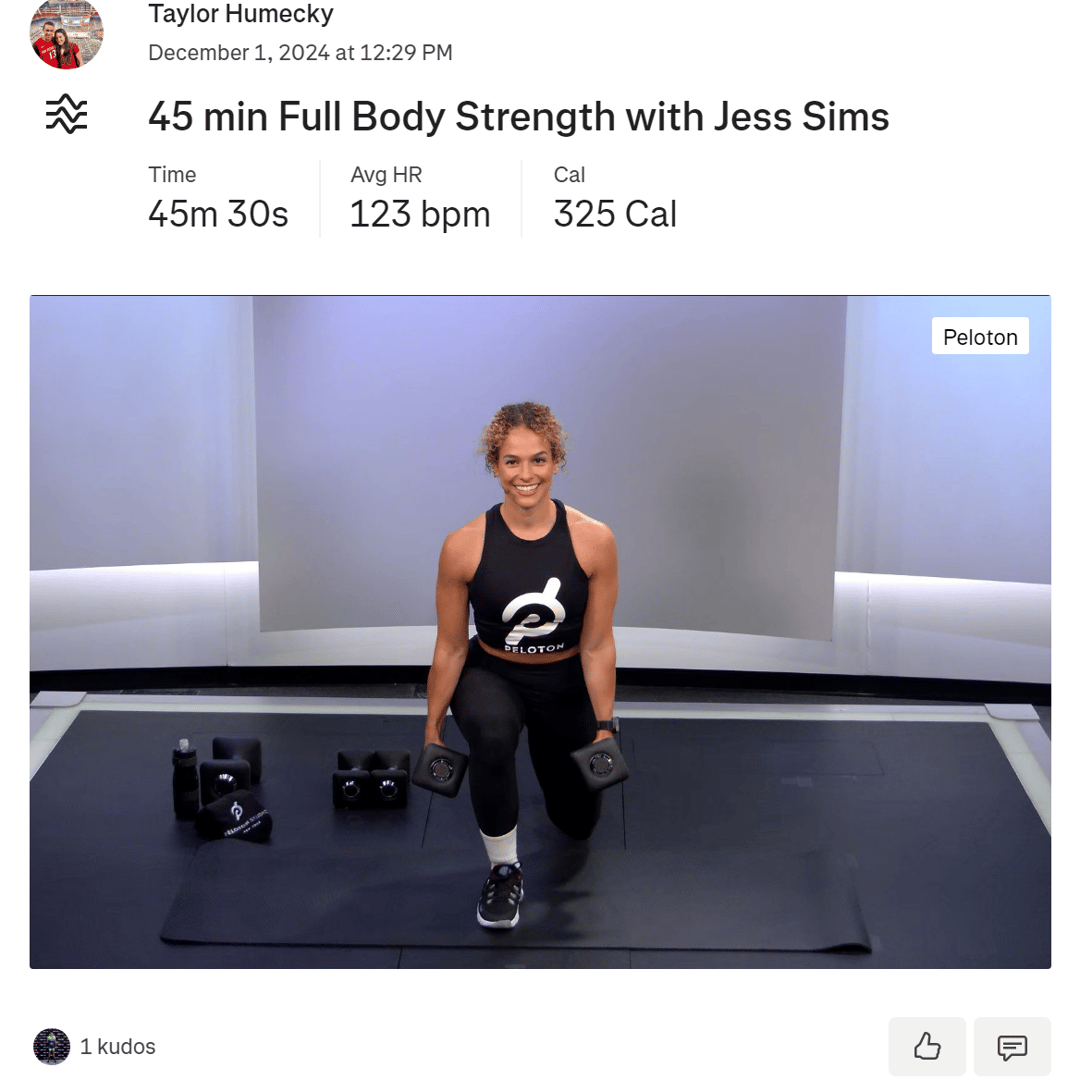Image resolution: width=1080 pixels, height=1080 pixels.
Task: Open the 45 min Full Body Strength activity title
Action: point(519,116)
